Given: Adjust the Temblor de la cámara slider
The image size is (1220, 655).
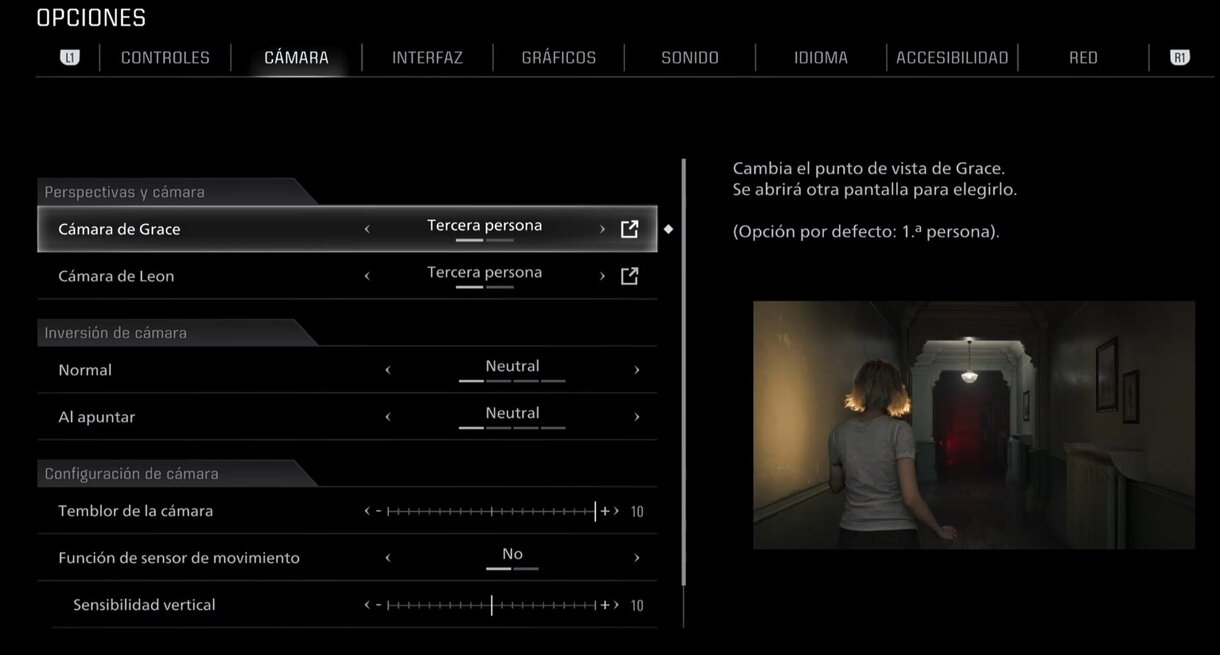Looking at the screenshot, I should pos(495,510).
